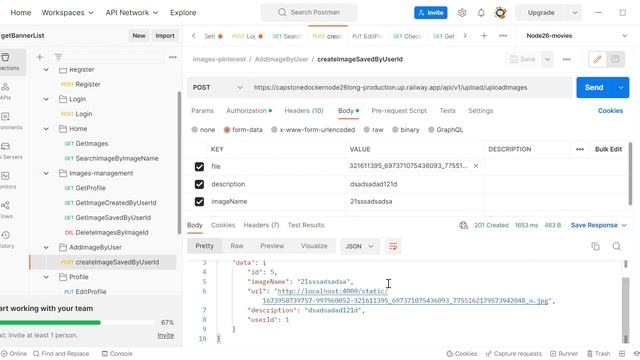Image resolution: width=640 pixels, height=360 pixels.
Task: Open the user avatar menu
Action: click(500, 13)
